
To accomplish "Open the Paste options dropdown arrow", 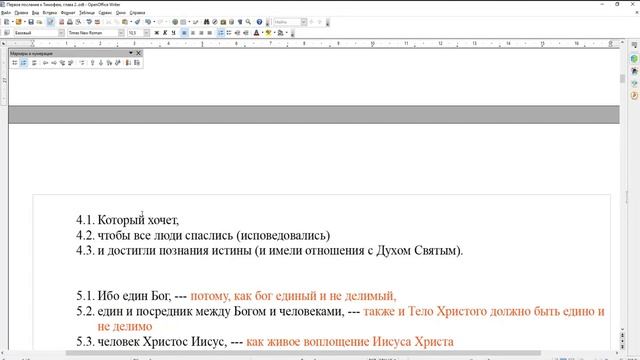I will (x=131, y=22).
